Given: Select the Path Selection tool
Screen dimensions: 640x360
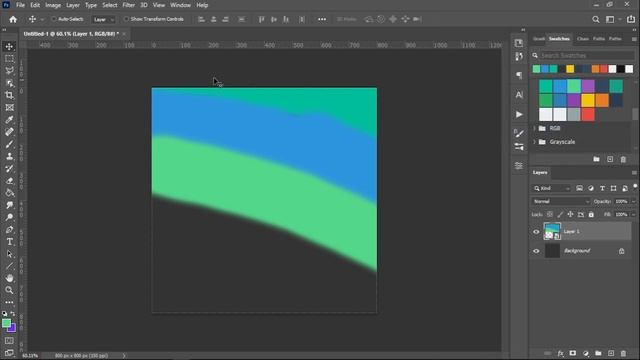Looking at the screenshot, I should [9, 254].
